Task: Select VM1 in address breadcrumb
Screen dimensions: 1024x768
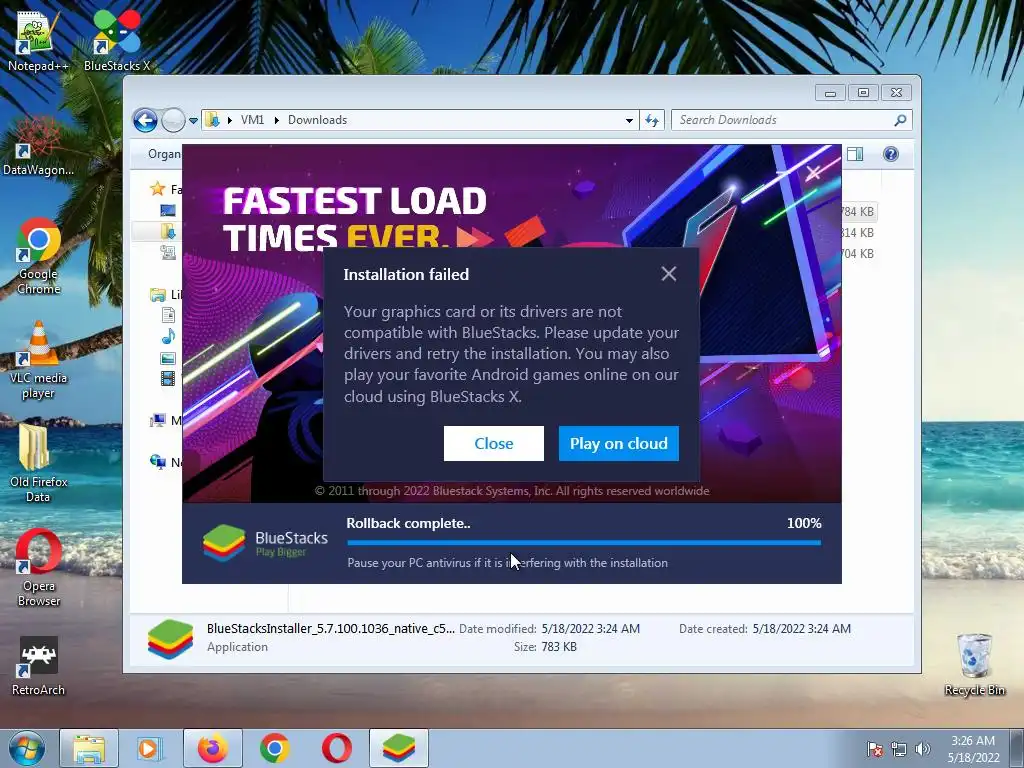Action: (x=252, y=120)
